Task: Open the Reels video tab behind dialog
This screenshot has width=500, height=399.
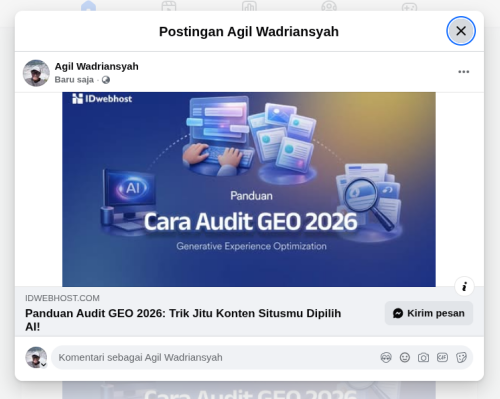Action: click(169, 6)
